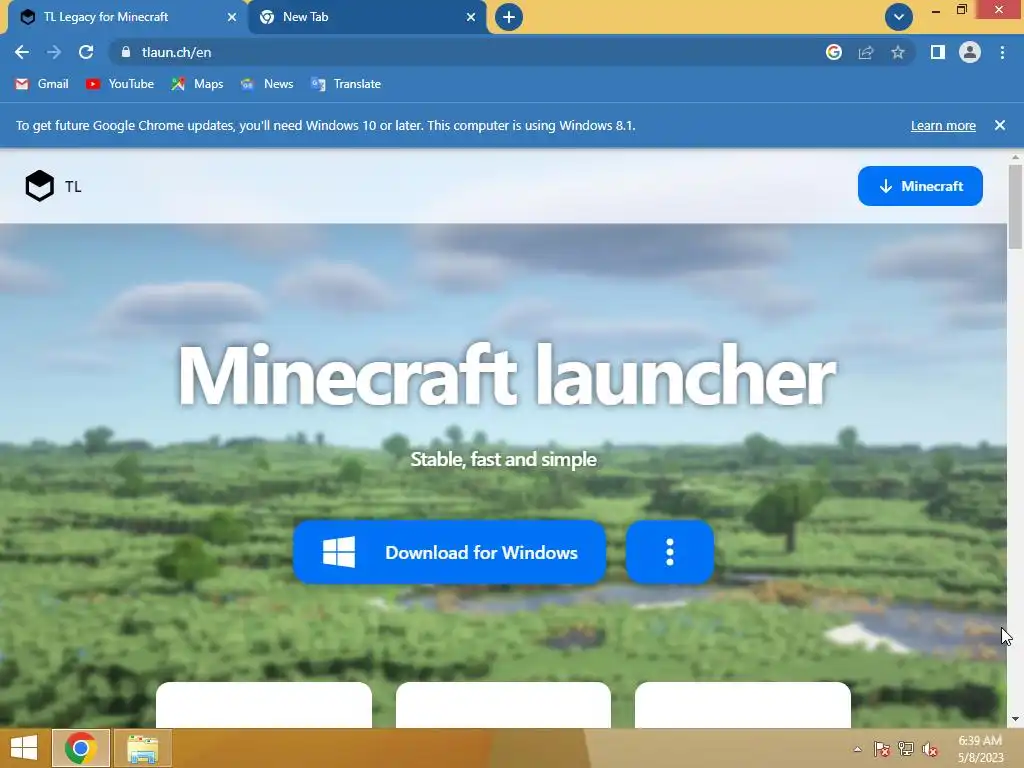The height and width of the screenshot is (768, 1024).
Task: Show hidden system tray icons
Action: click(x=857, y=749)
